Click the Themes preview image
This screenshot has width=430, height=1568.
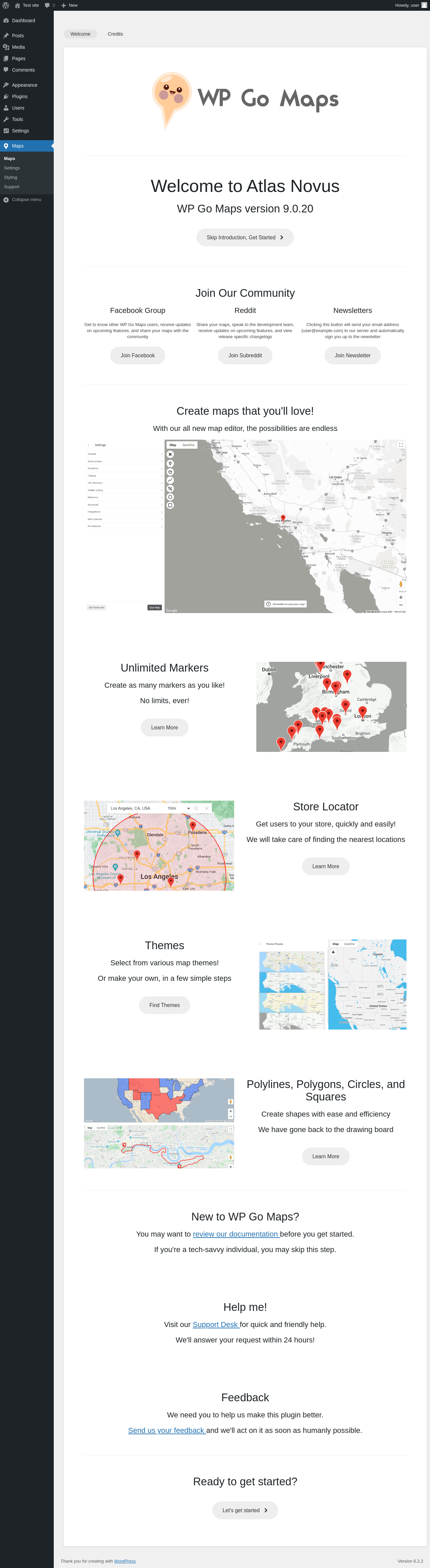coord(332,984)
